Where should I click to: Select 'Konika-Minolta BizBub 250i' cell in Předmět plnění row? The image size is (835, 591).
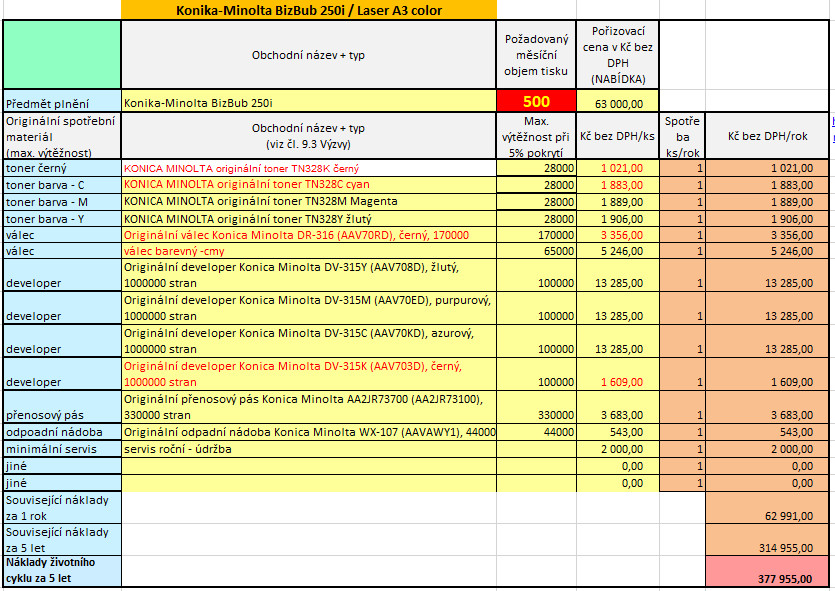tap(309, 101)
